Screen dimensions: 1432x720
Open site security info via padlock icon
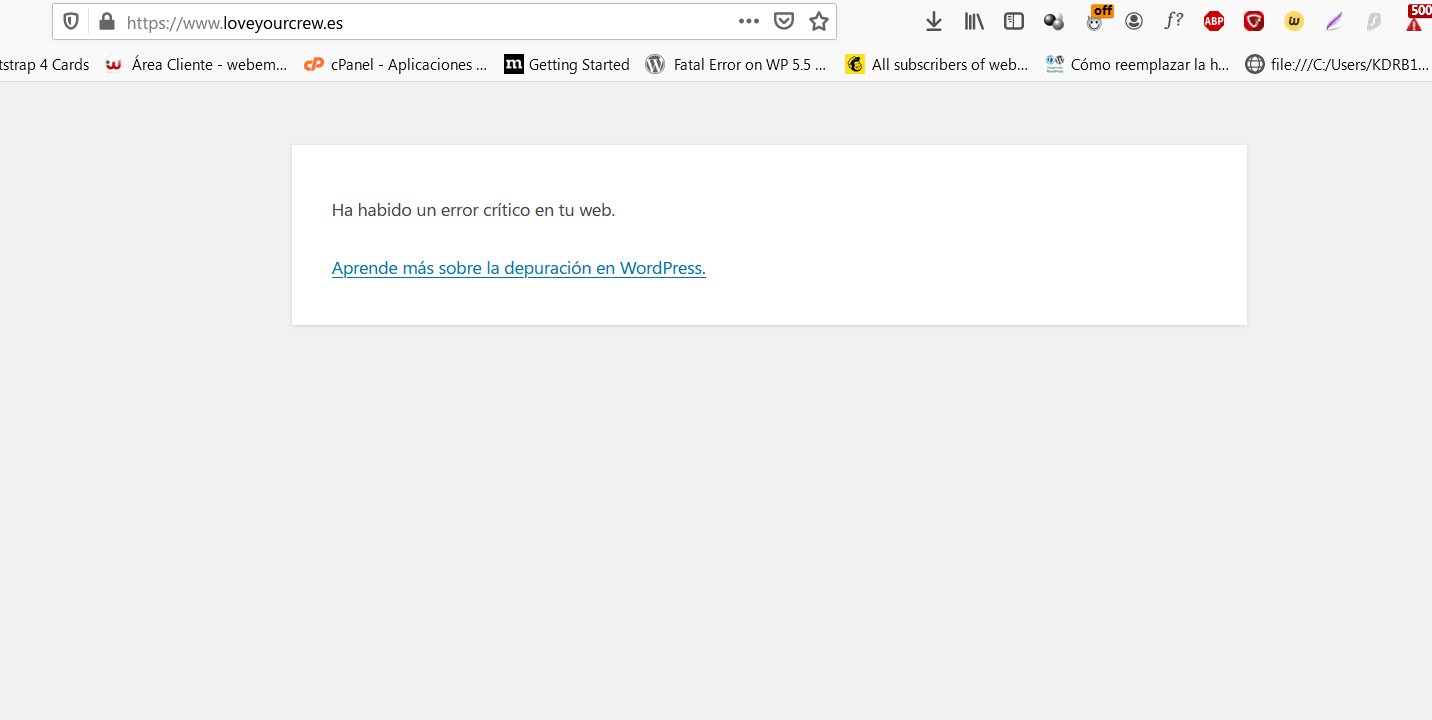[x=106, y=21]
